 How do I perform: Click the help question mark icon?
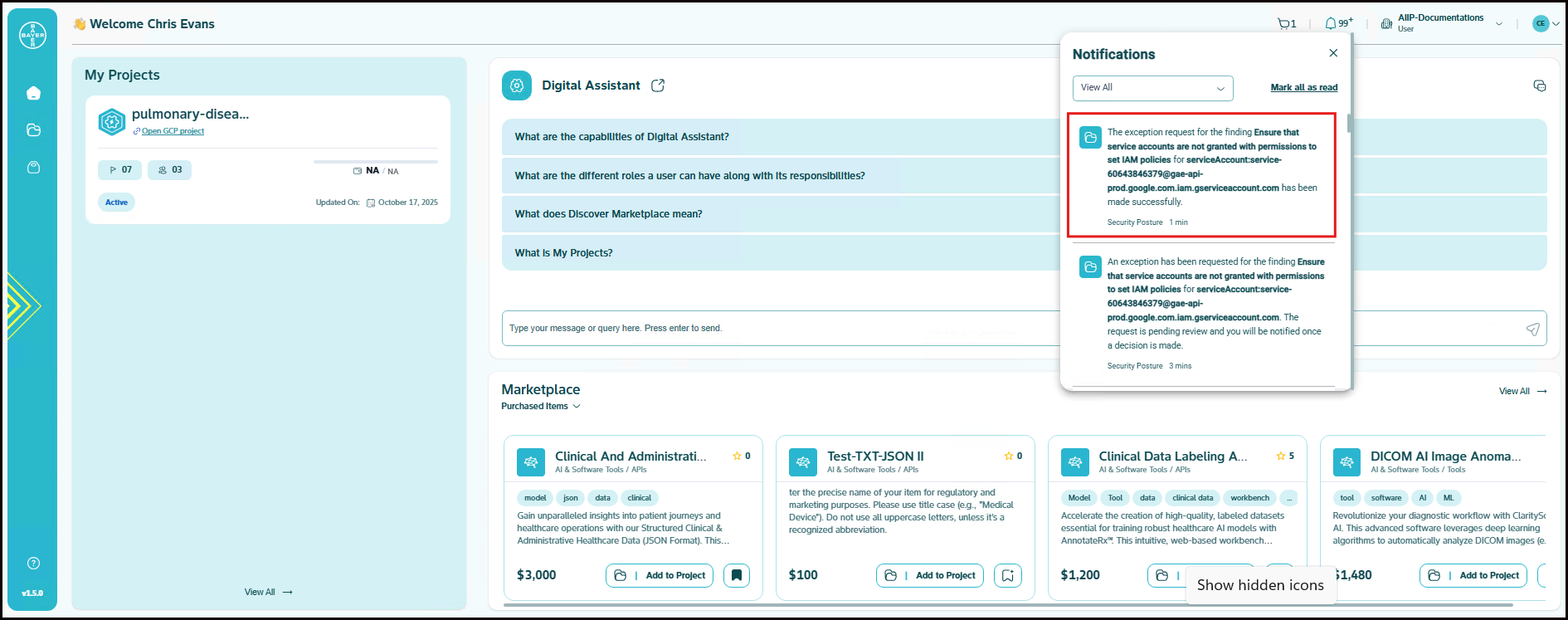point(33,564)
